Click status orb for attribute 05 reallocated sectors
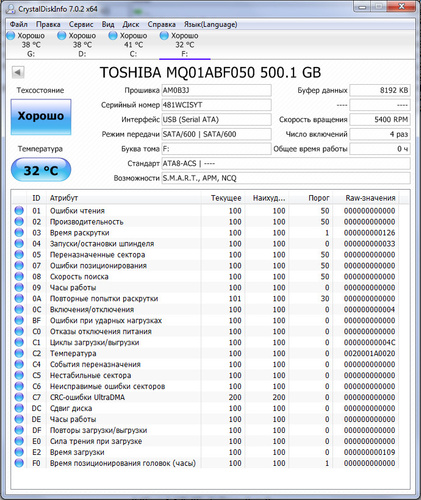421x500 pixels. pyautogui.click(x=19, y=254)
